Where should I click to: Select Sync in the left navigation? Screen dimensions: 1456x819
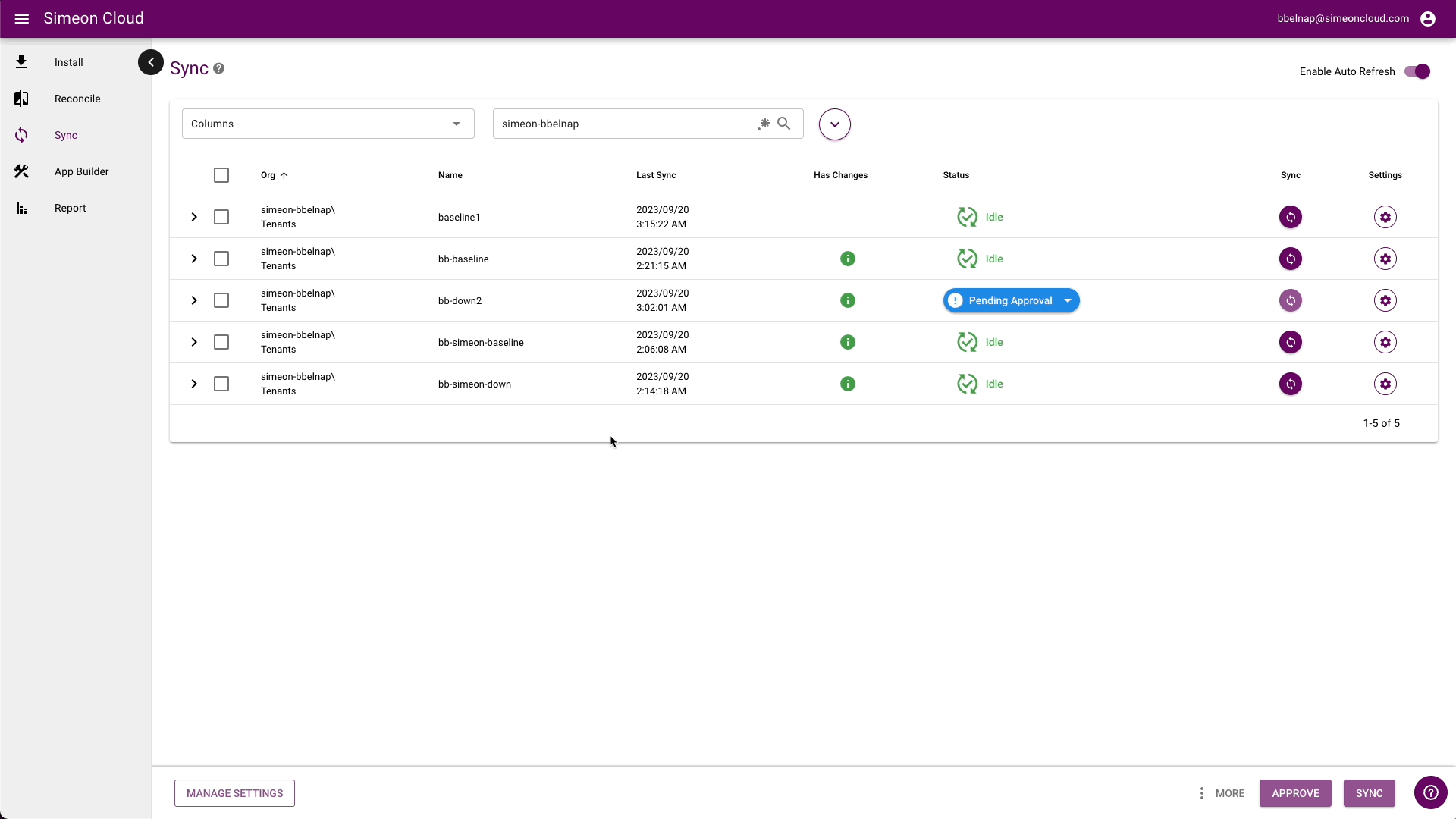coord(66,135)
